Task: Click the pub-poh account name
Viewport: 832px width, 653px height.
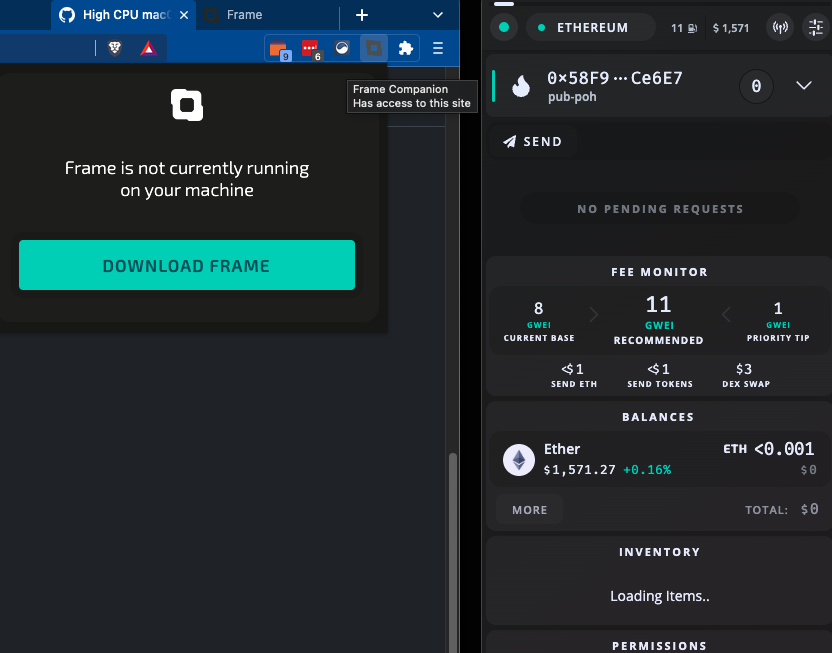Action: pos(572,97)
